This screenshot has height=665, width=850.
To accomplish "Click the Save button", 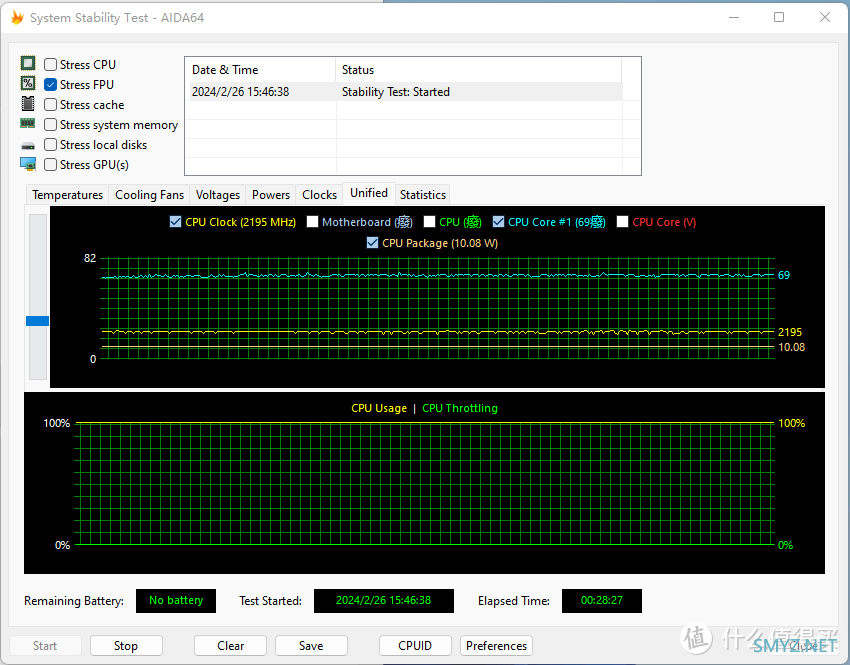I will coord(311,645).
